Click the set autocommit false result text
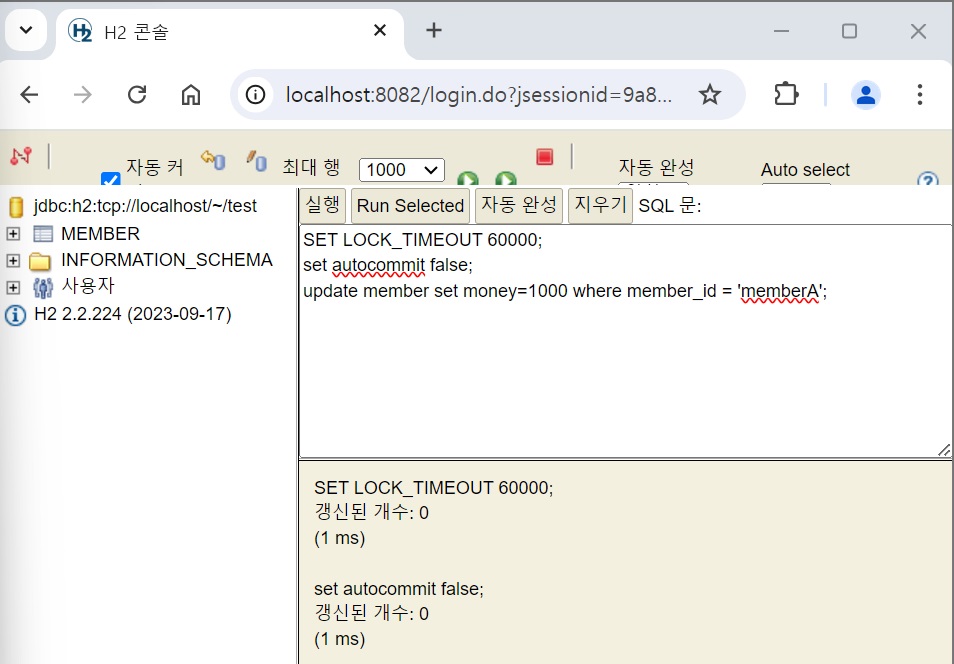This screenshot has width=954, height=664. [x=399, y=589]
